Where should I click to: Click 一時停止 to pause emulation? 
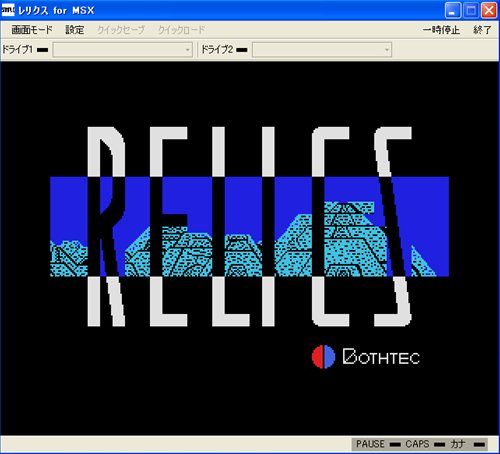point(441,30)
